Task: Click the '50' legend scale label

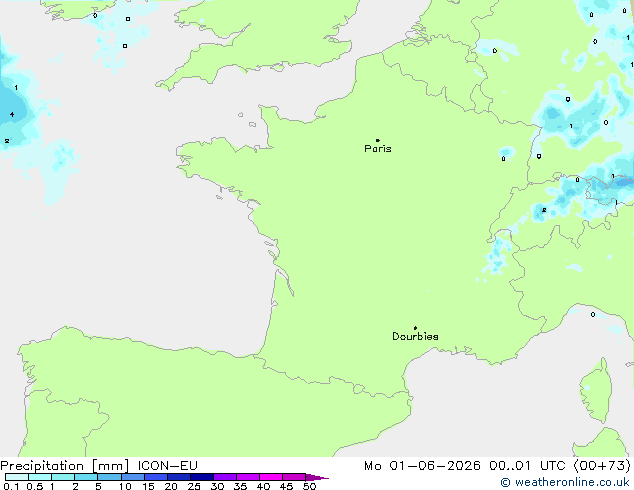Action: click(x=309, y=486)
